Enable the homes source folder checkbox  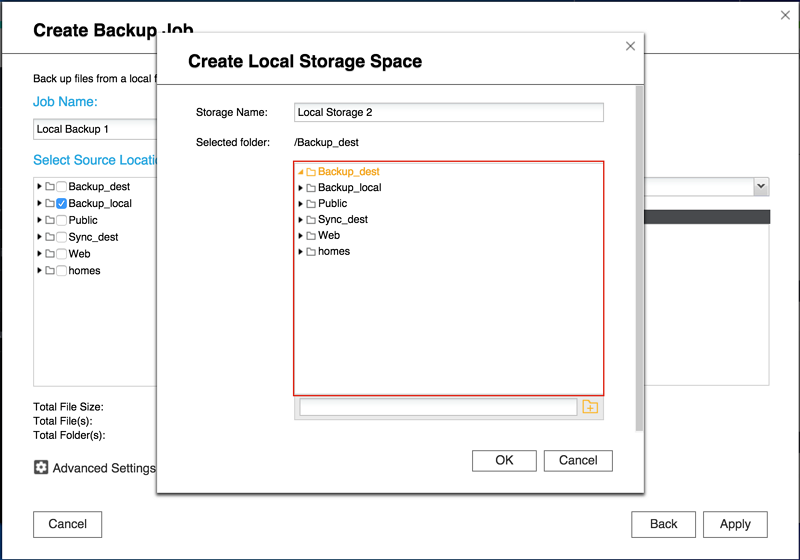[62, 271]
